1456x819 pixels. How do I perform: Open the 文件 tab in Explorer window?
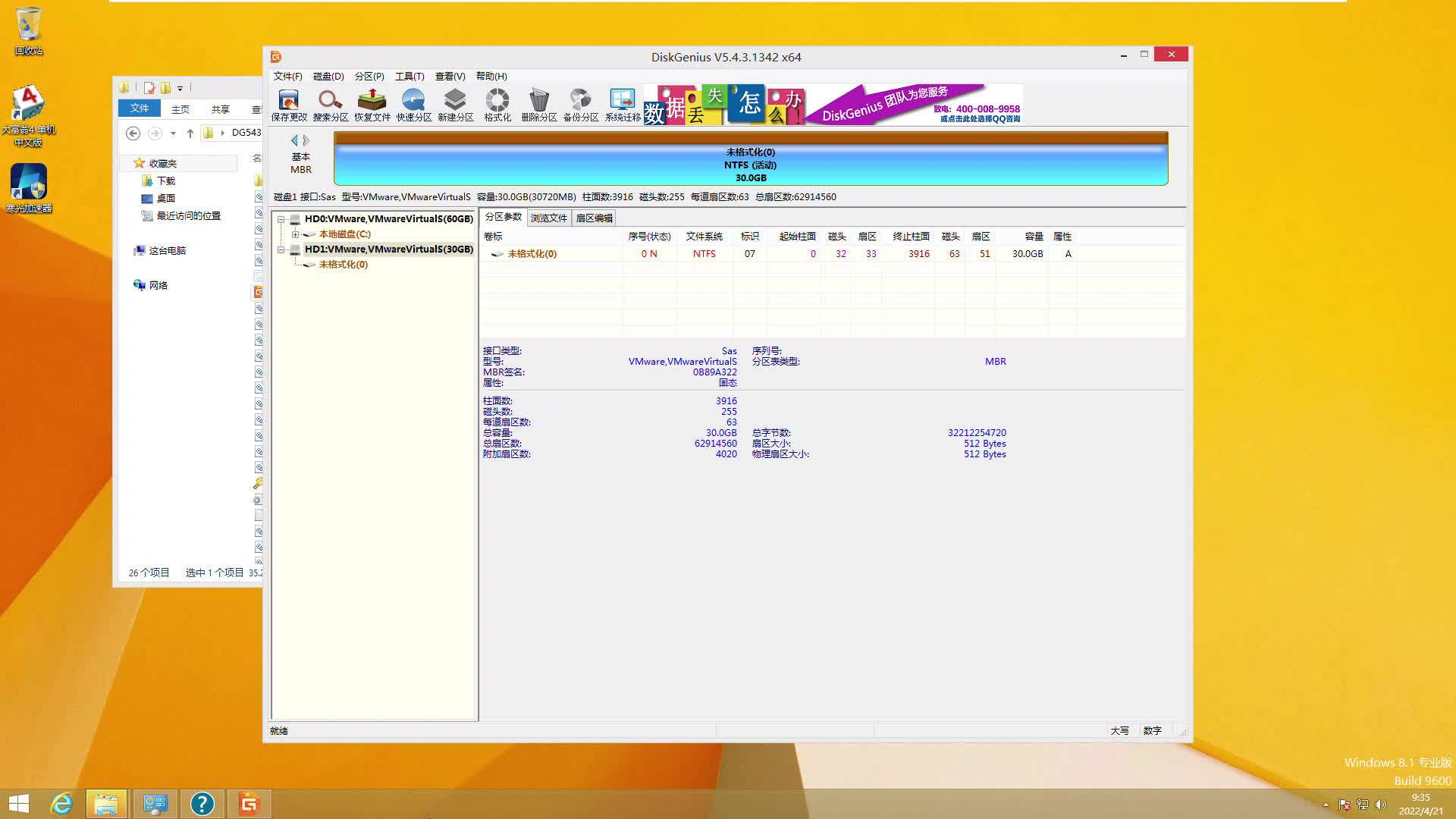click(140, 108)
